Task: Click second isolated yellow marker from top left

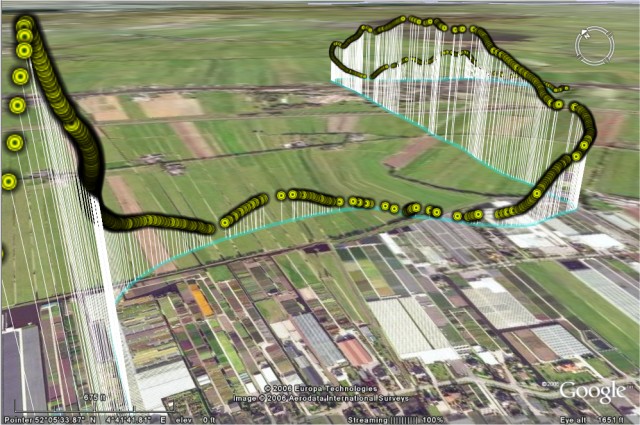Action: 17,105
